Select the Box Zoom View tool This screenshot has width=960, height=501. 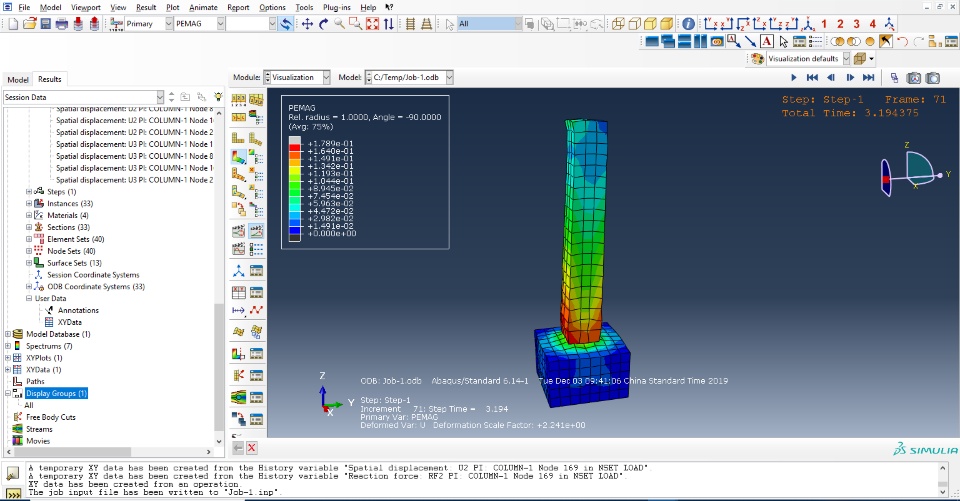pos(355,24)
